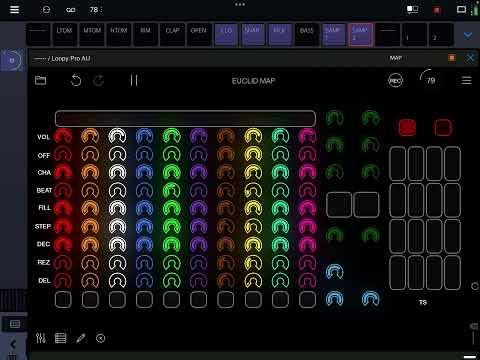Toggle the bright red square button

(407, 127)
